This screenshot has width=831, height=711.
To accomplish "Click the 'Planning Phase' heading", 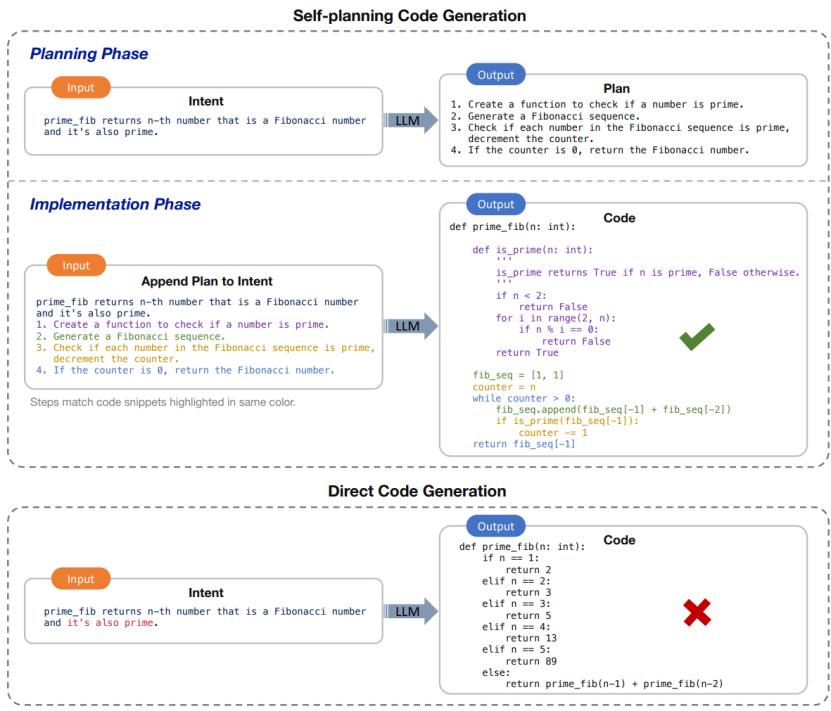I will coord(89,54).
